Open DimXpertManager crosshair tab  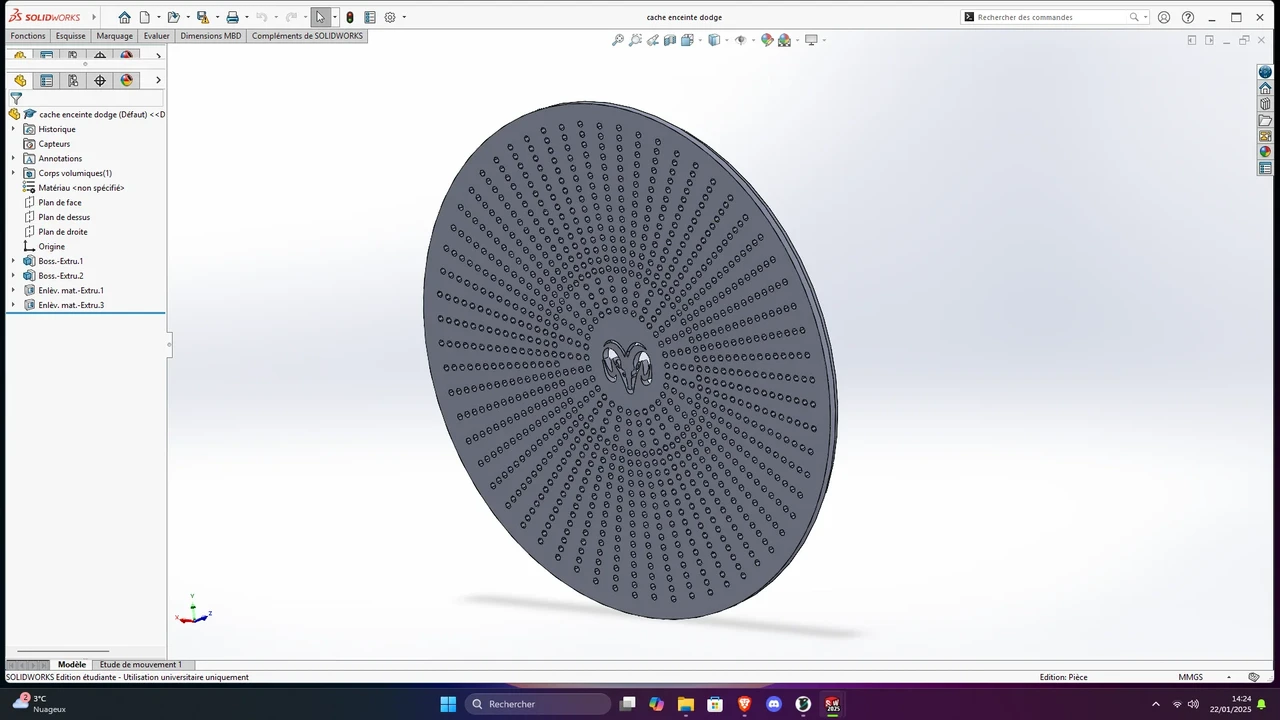click(100, 80)
